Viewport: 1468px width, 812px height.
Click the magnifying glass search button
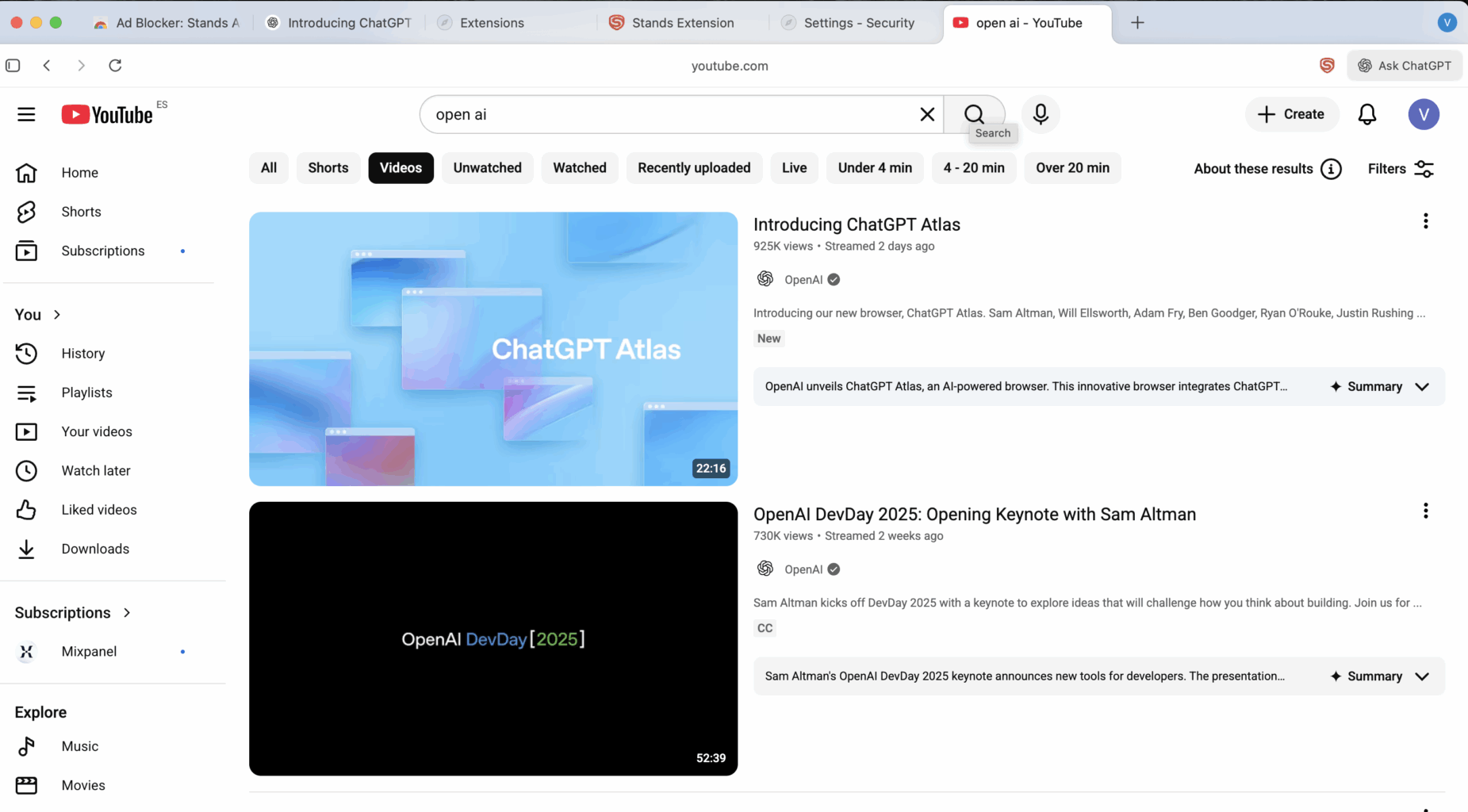tap(974, 114)
